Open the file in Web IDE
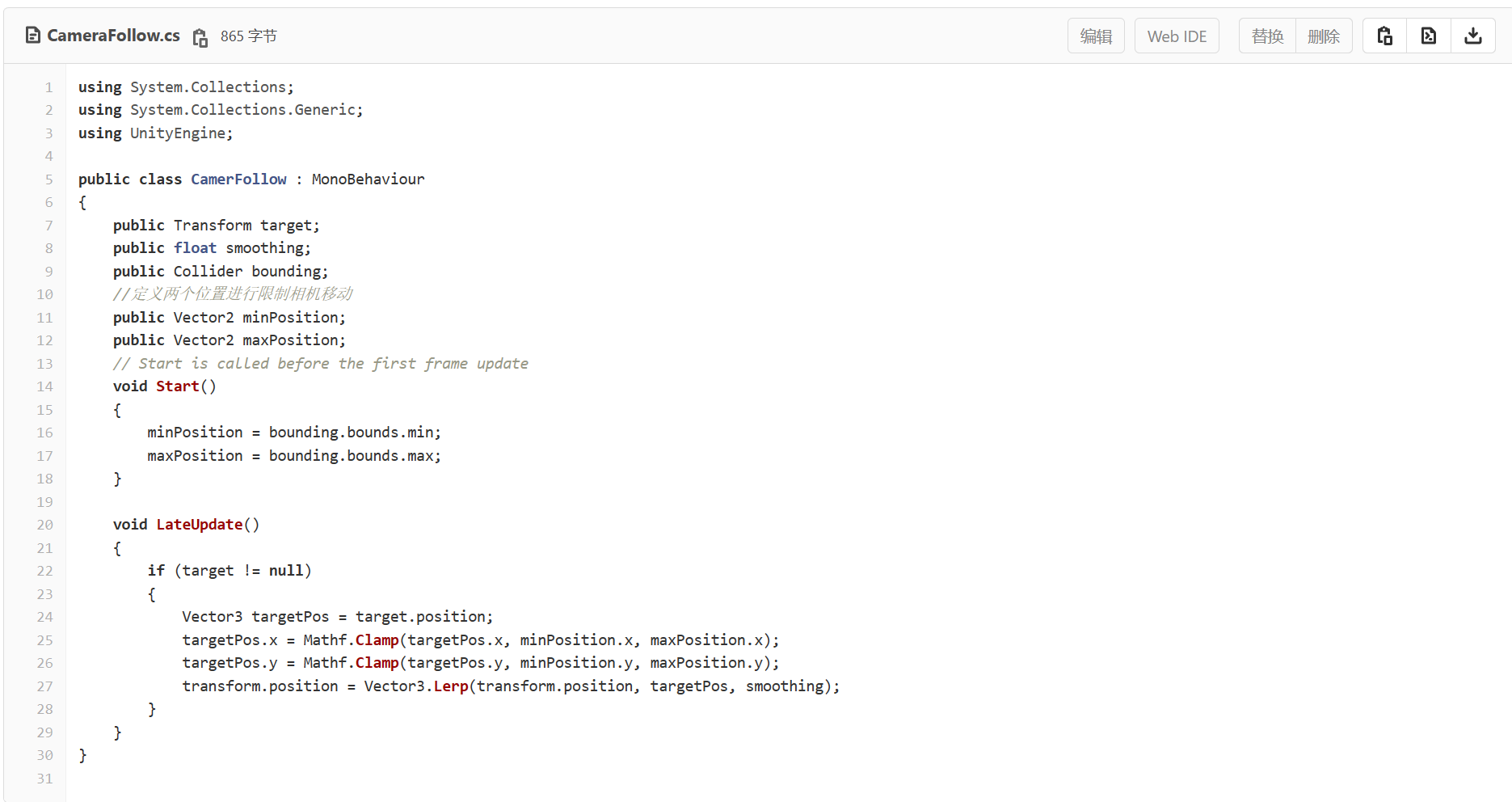Image resolution: width=1512 pixels, height=802 pixels. (1176, 36)
